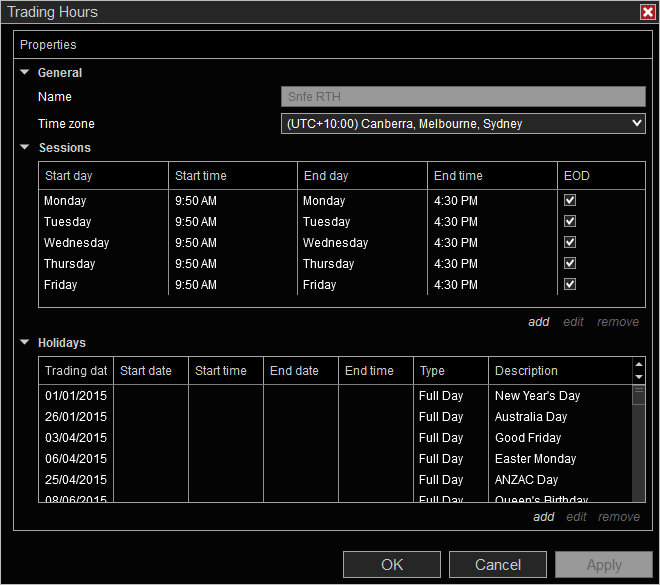Click ANZAC Day description
The width and height of the screenshot is (660, 585).
tap(526, 480)
